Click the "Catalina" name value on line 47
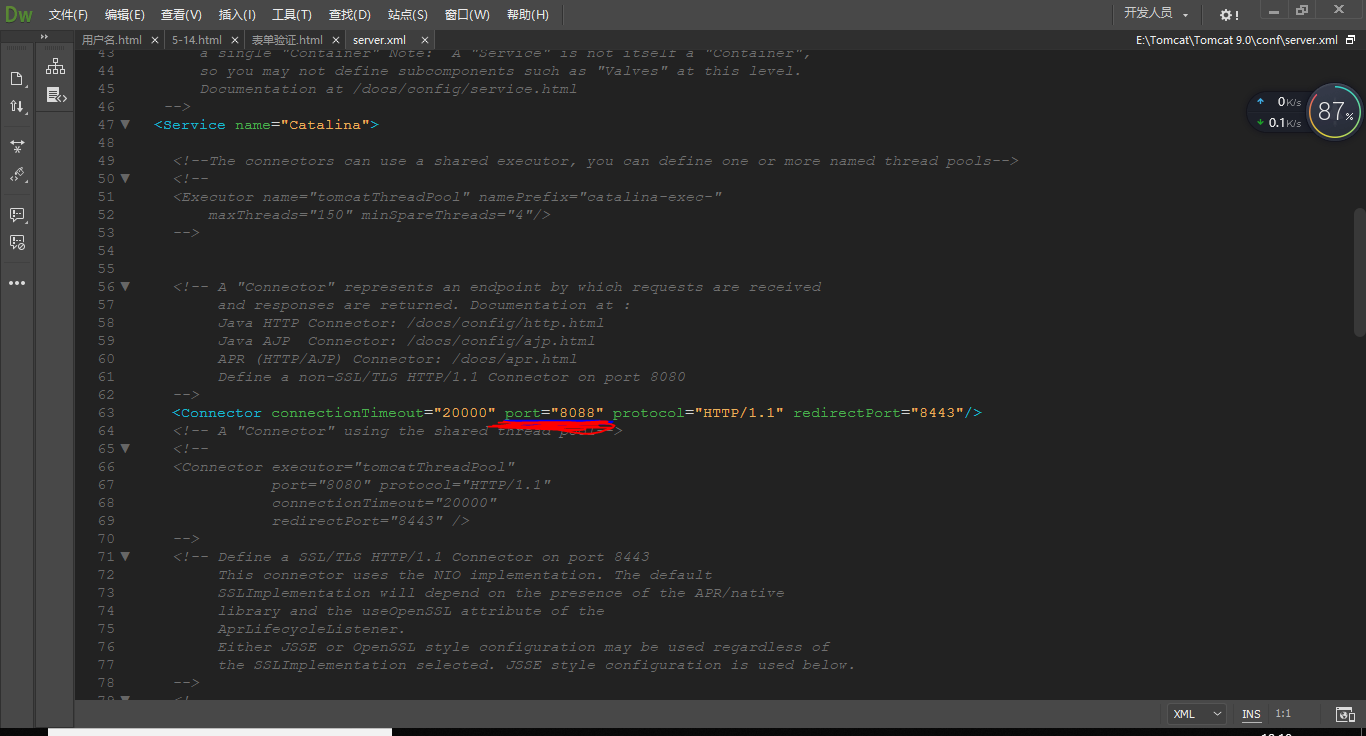 coord(326,125)
